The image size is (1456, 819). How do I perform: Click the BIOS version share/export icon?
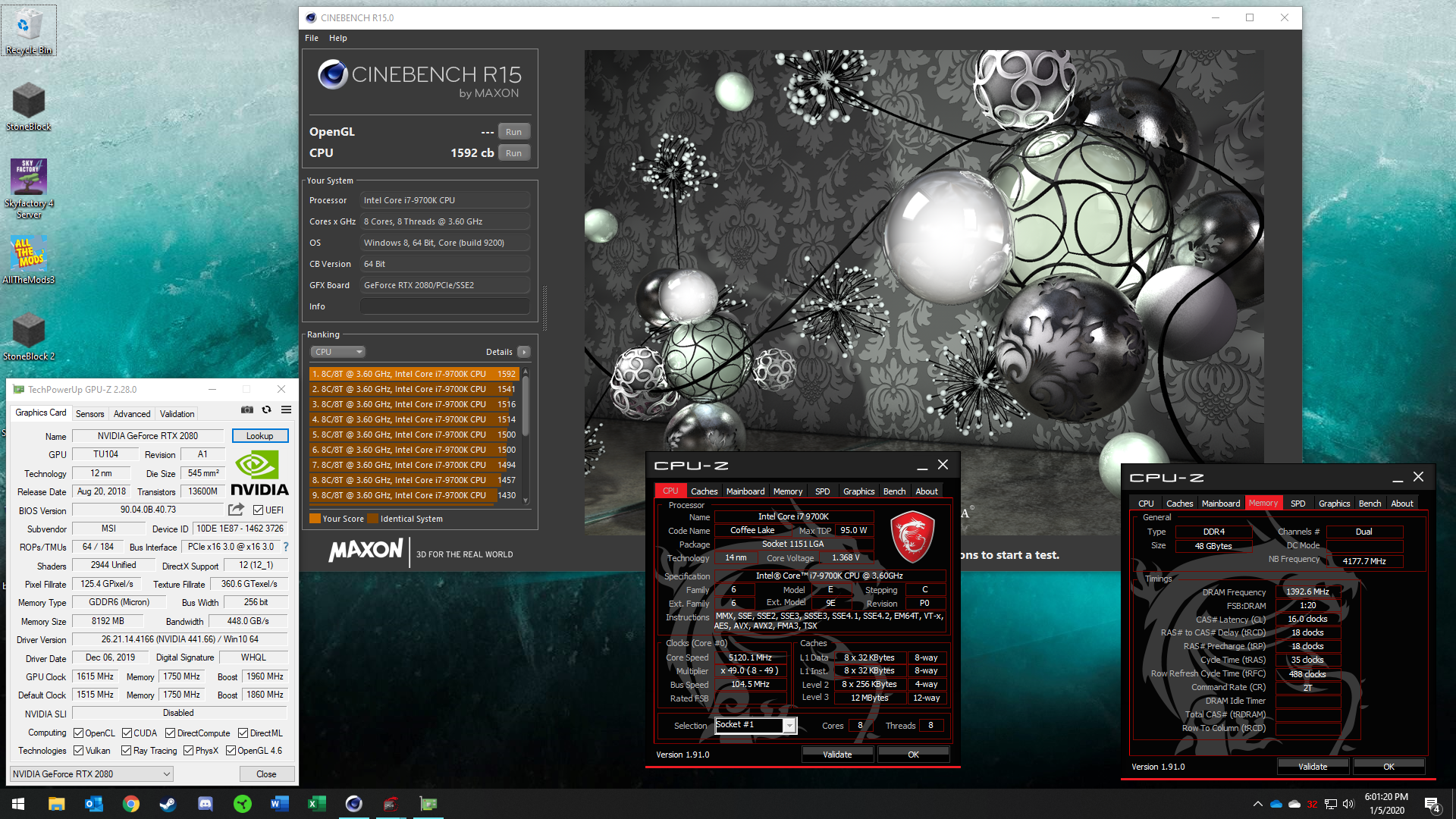(237, 510)
